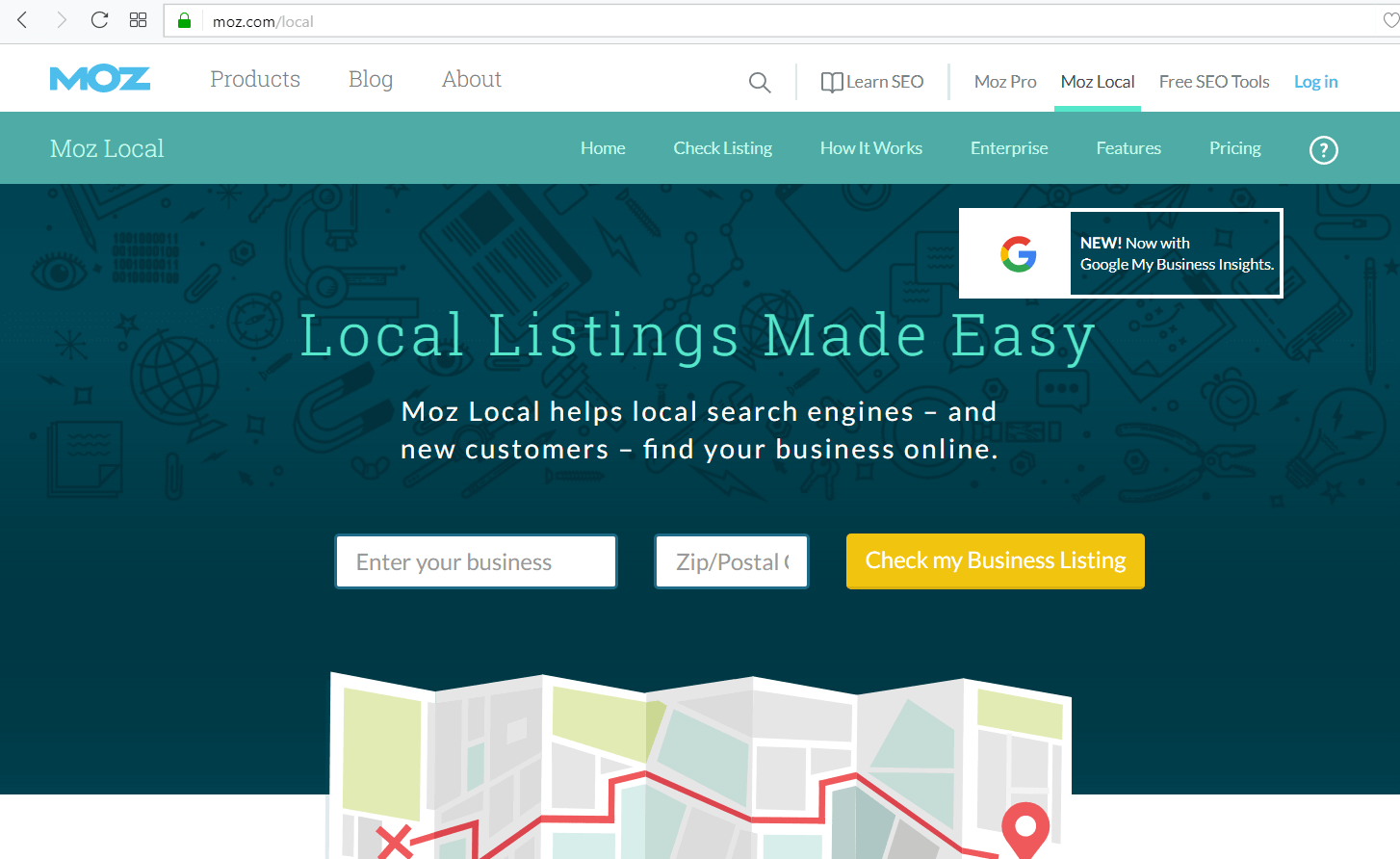The image size is (1400, 859).
Task: Select the Moz Local tab
Action: click(1098, 82)
